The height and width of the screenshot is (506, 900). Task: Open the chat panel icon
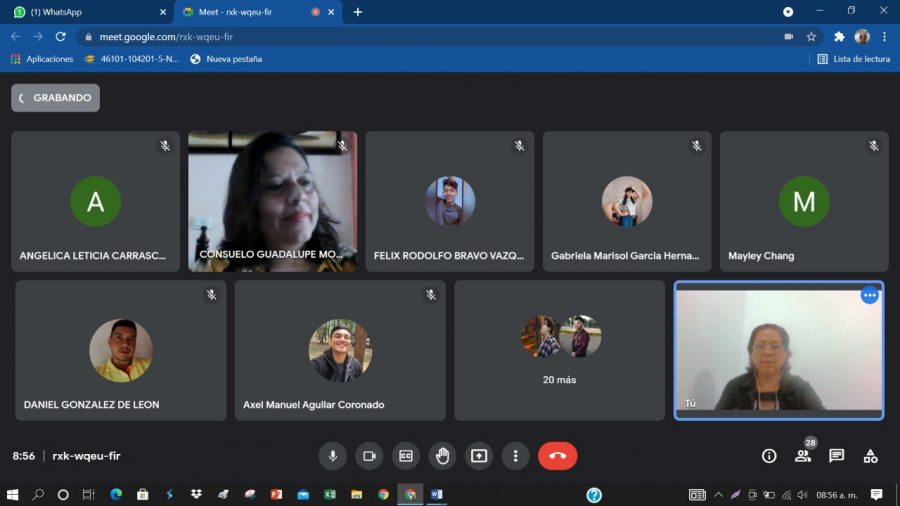[836, 456]
